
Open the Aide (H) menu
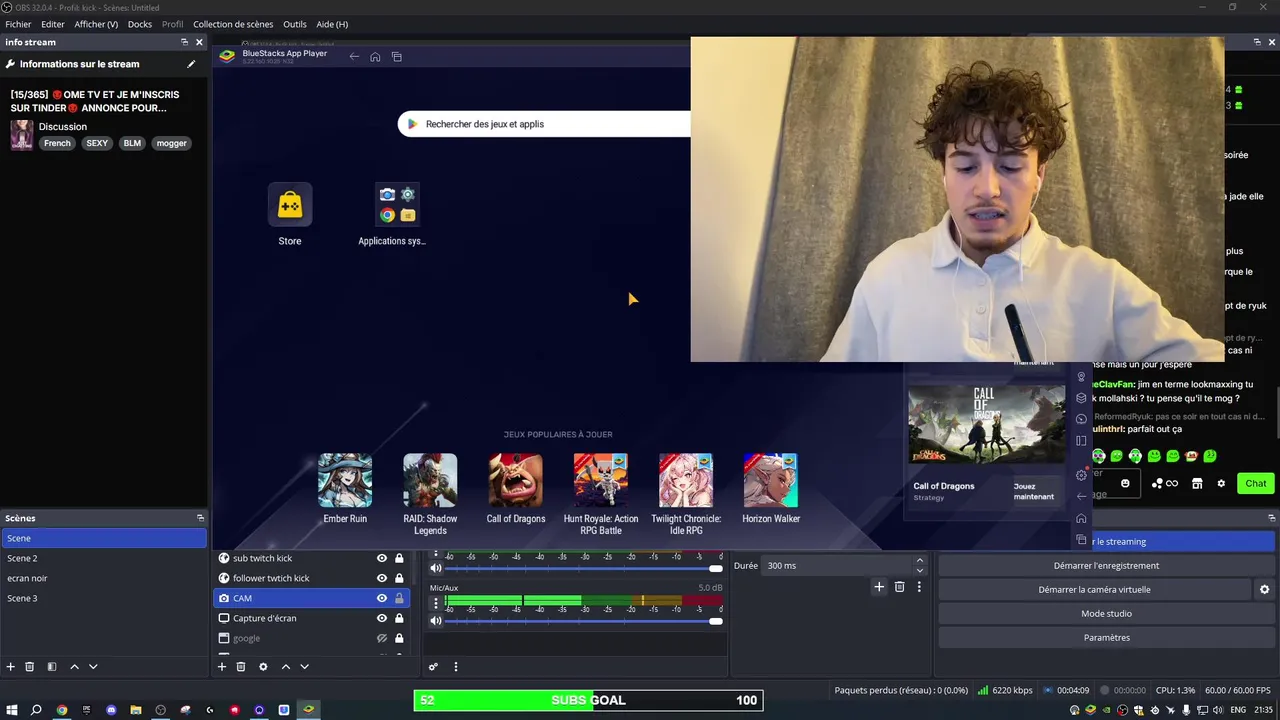pyautogui.click(x=332, y=24)
